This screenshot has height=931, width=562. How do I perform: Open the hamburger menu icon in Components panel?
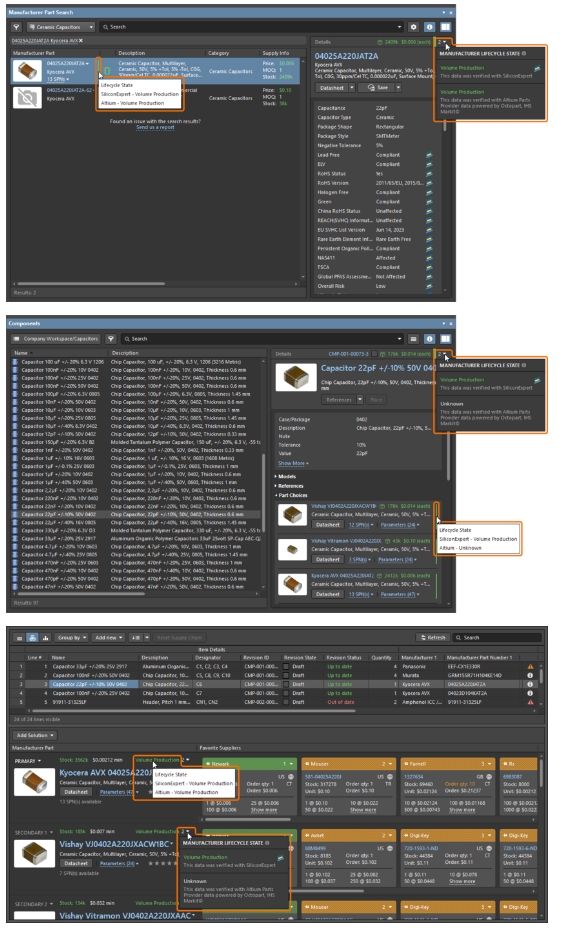(x=414, y=338)
